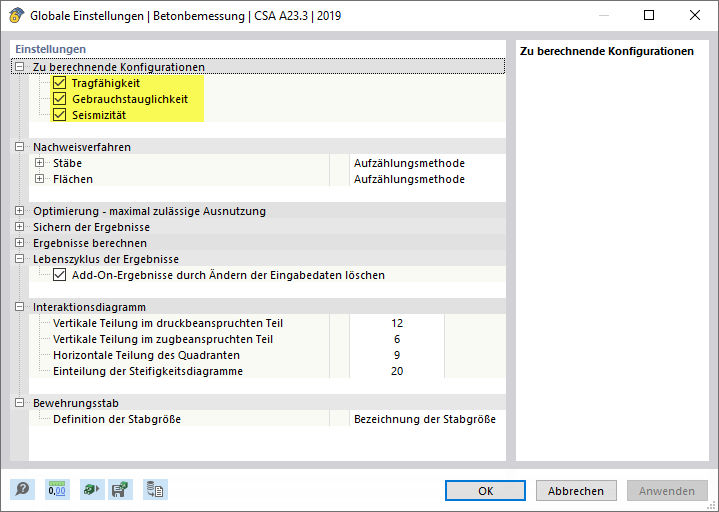
Task: Edit value 20 for Steifigkeitsdiagramme
Action: click(x=397, y=371)
